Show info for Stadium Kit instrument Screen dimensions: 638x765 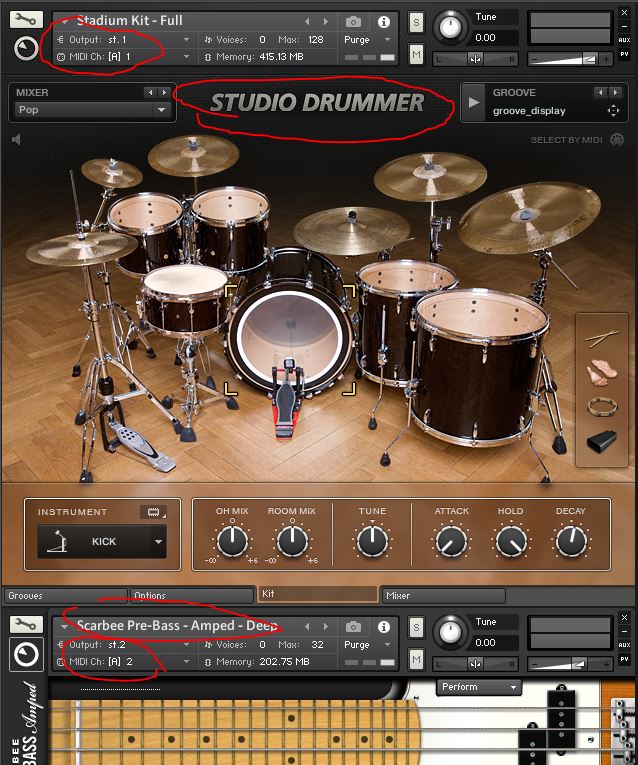tap(384, 22)
